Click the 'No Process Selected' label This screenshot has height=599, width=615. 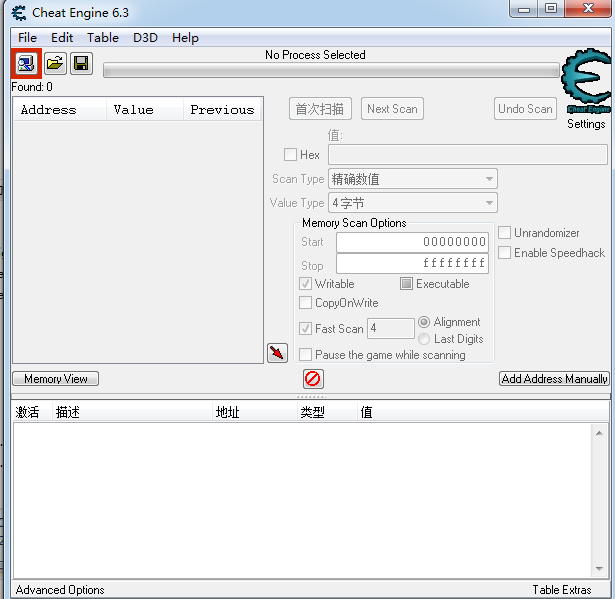(x=315, y=55)
